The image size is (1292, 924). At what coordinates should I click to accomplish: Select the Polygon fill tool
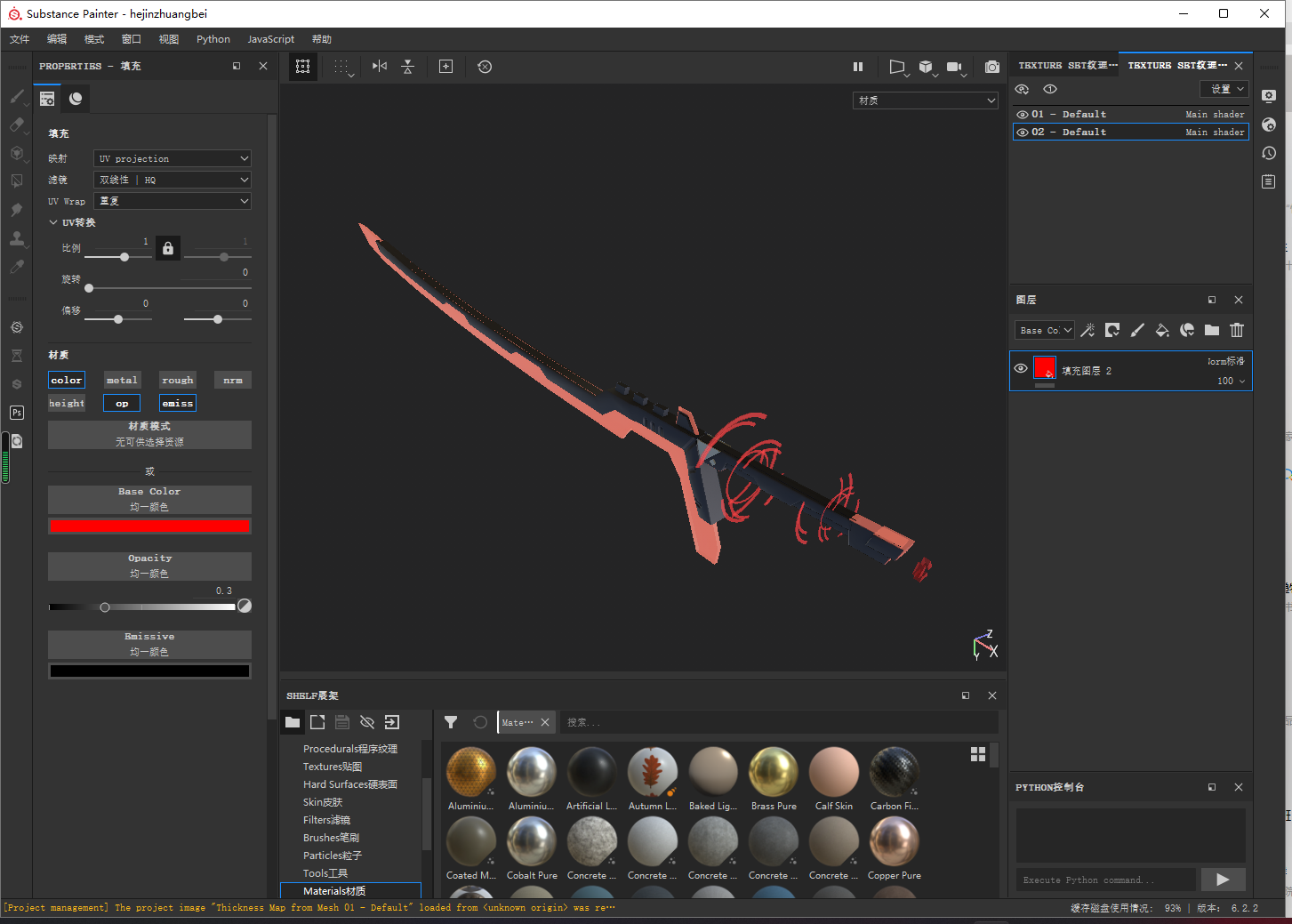coord(17,181)
